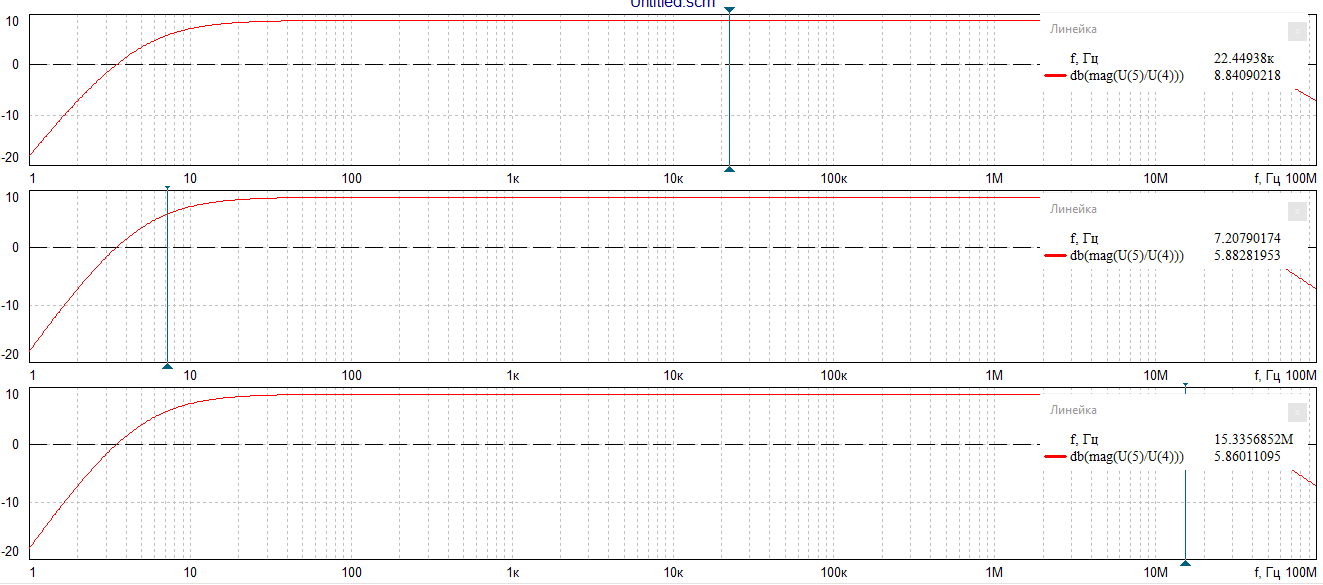1323x585 pixels.
Task: Select gain value 8.84090218
Action: (x=1246, y=75)
